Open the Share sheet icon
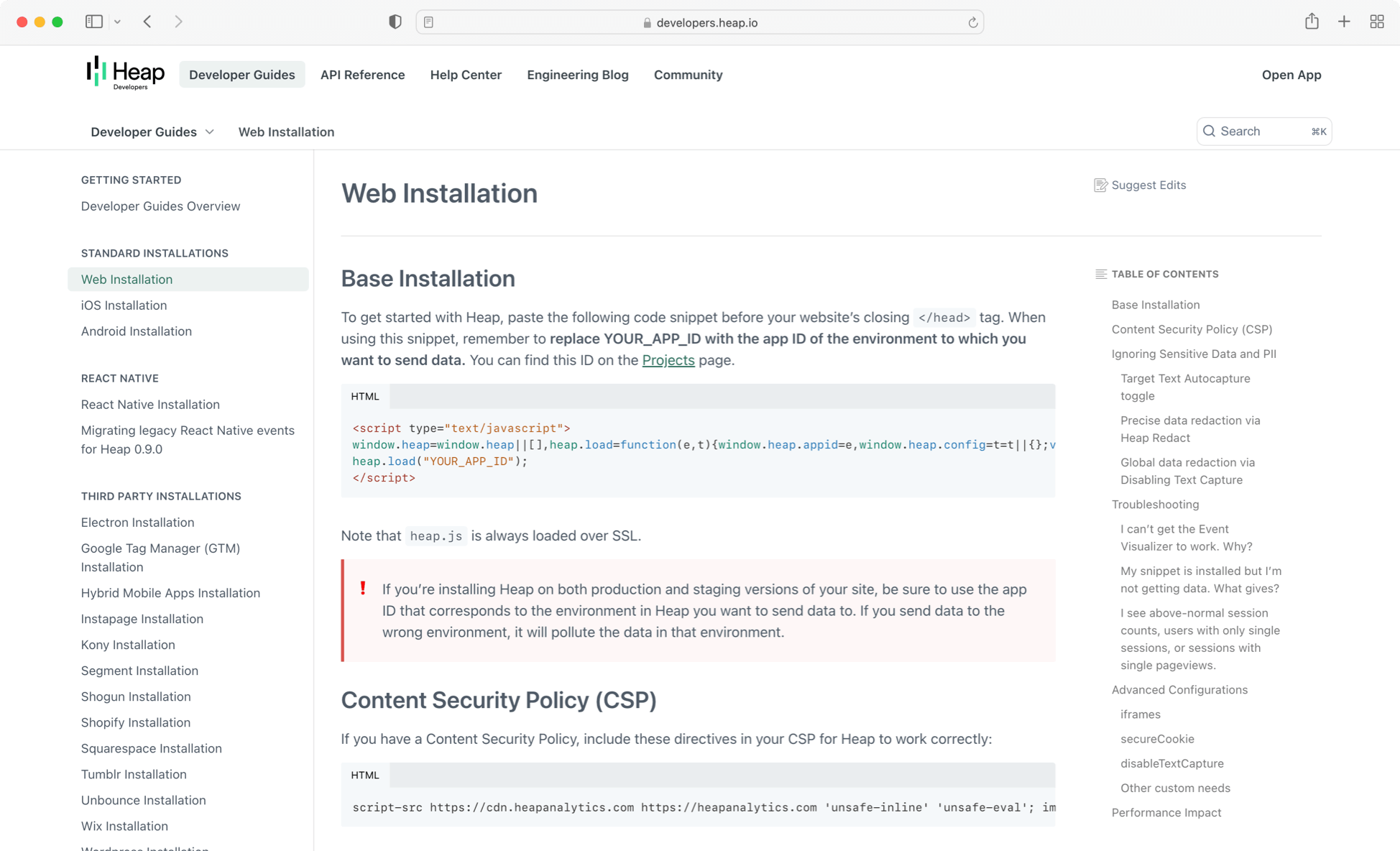This screenshot has width=1400, height=851. point(1312,22)
